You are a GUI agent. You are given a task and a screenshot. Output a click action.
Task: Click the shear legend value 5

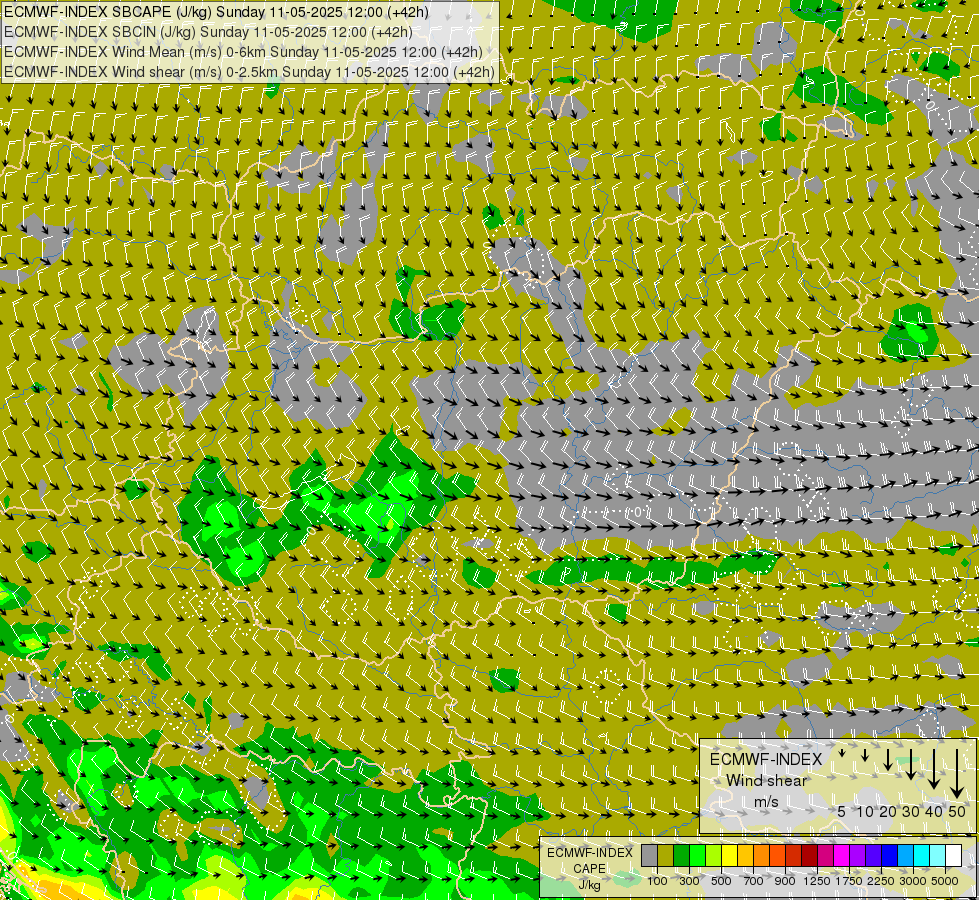842,811
